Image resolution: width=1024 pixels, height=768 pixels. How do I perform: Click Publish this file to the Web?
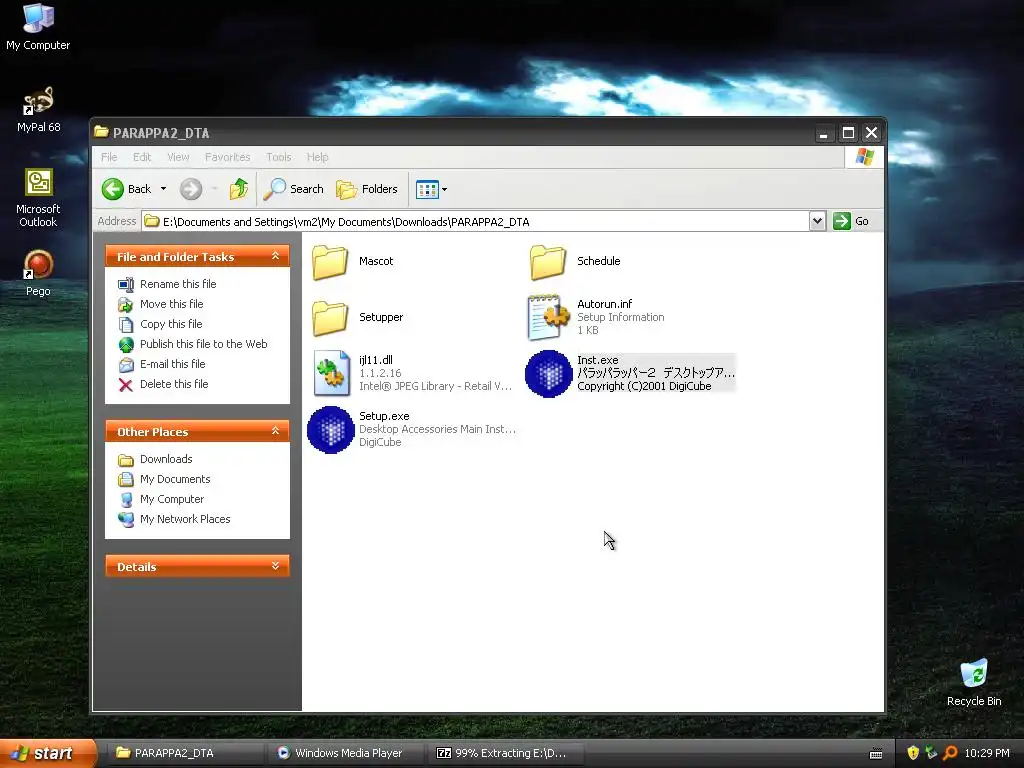pos(203,344)
